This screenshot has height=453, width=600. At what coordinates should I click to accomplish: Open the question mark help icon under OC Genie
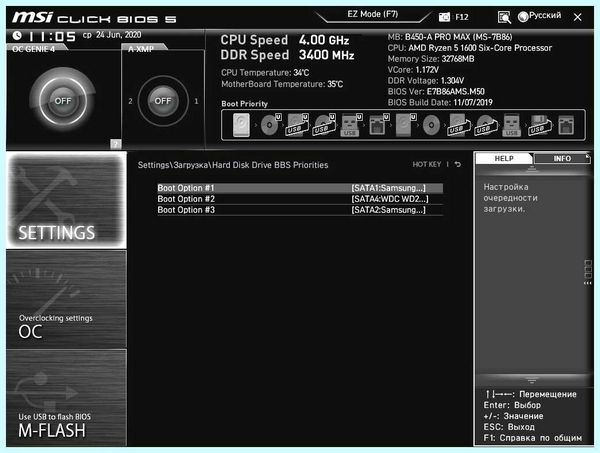click(116, 144)
